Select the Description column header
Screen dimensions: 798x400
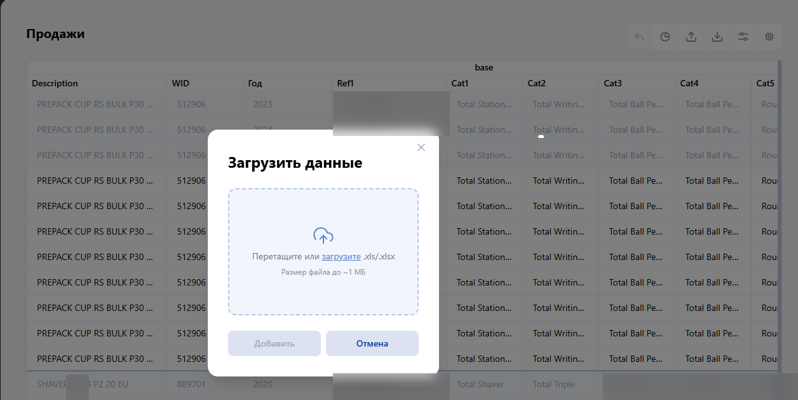[97, 83]
